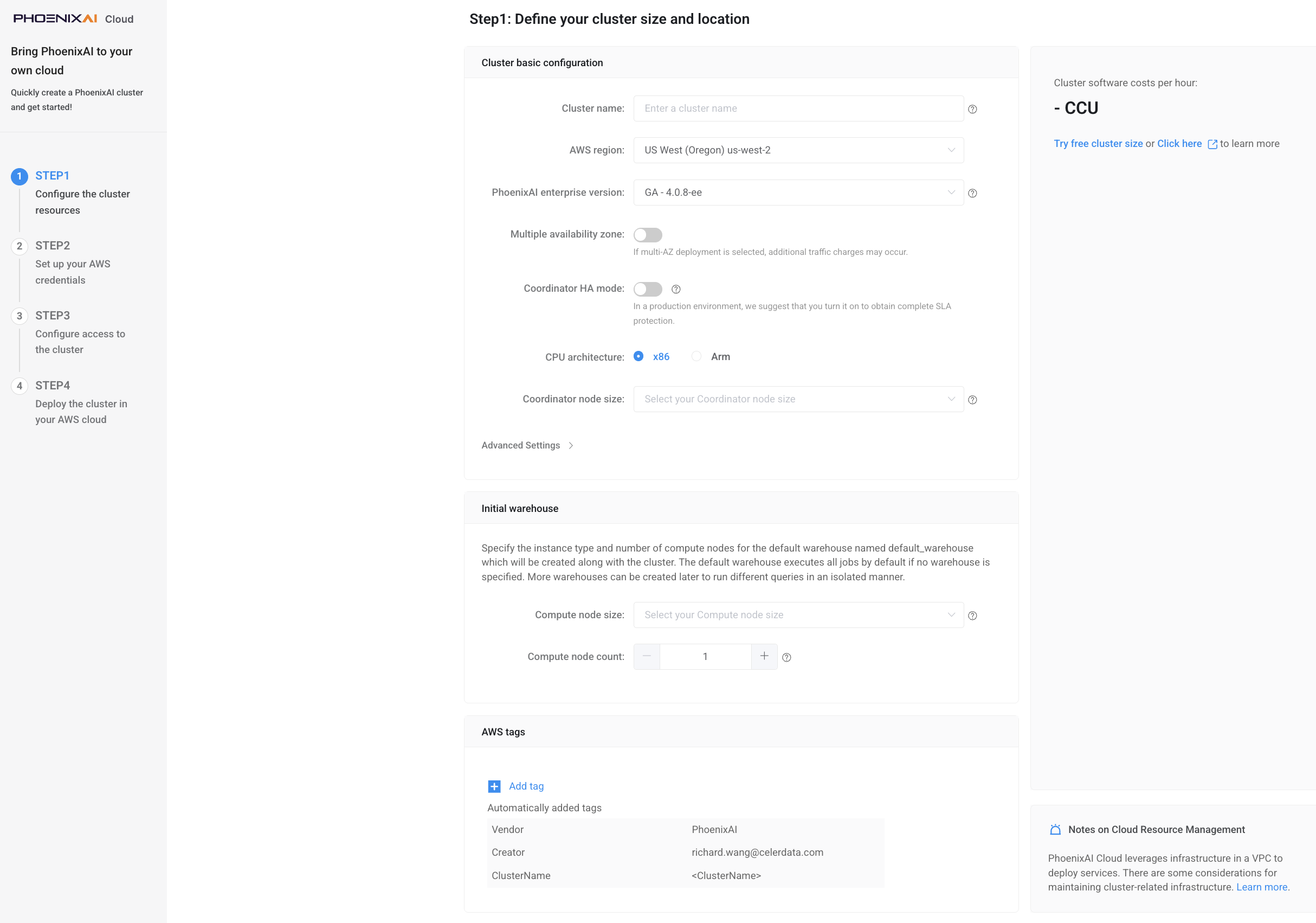
Task: Click the blue plus Add tag icon
Action: pyautogui.click(x=494, y=786)
